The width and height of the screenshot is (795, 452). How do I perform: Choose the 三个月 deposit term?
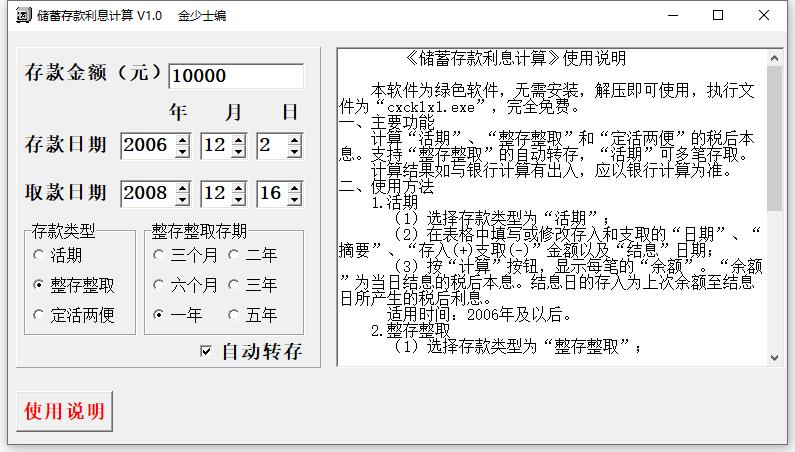(158, 255)
